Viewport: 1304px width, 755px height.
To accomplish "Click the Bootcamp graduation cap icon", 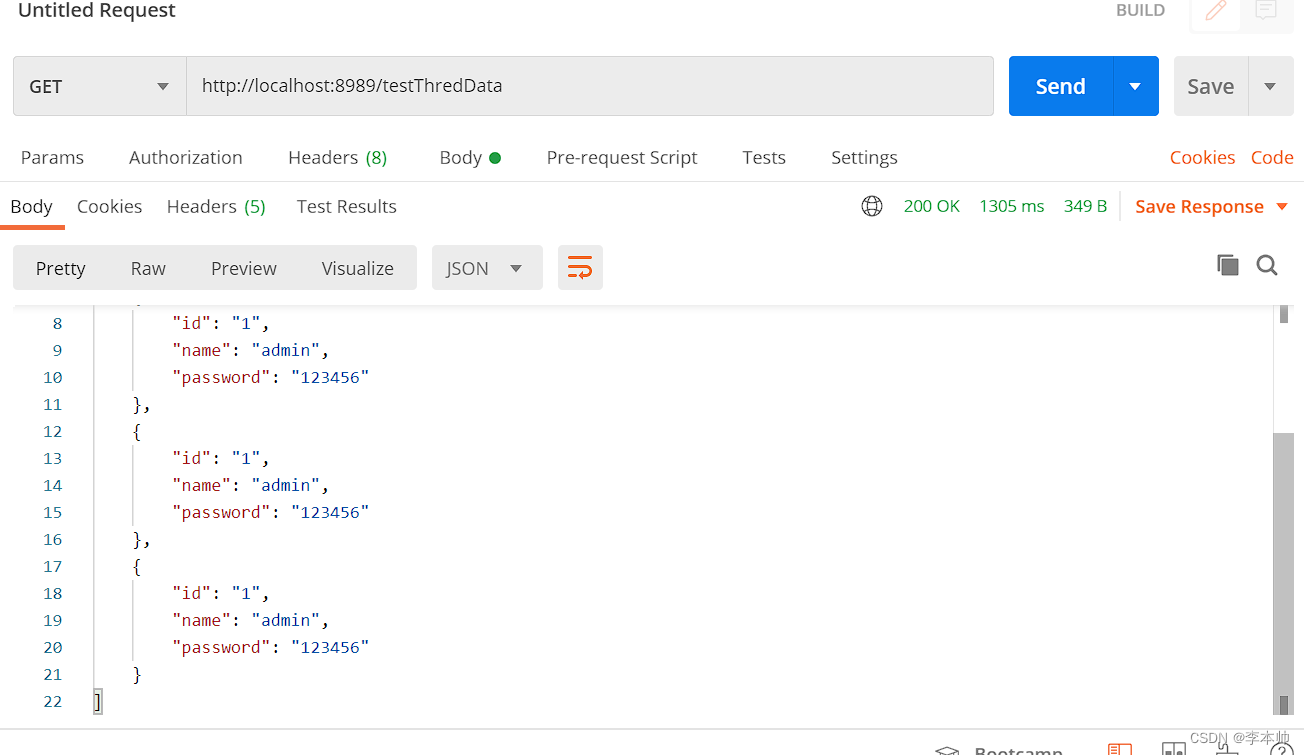I will coord(947,750).
